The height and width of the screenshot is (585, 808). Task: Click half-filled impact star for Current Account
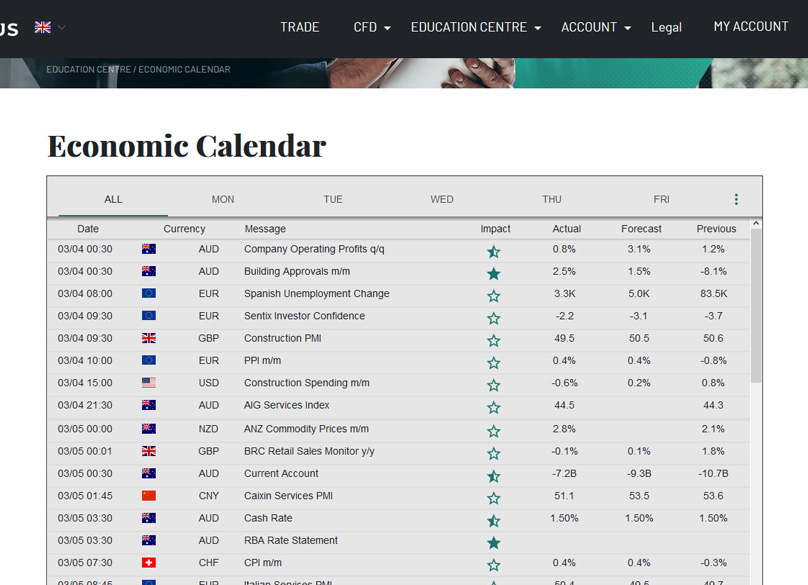[x=494, y=476]
